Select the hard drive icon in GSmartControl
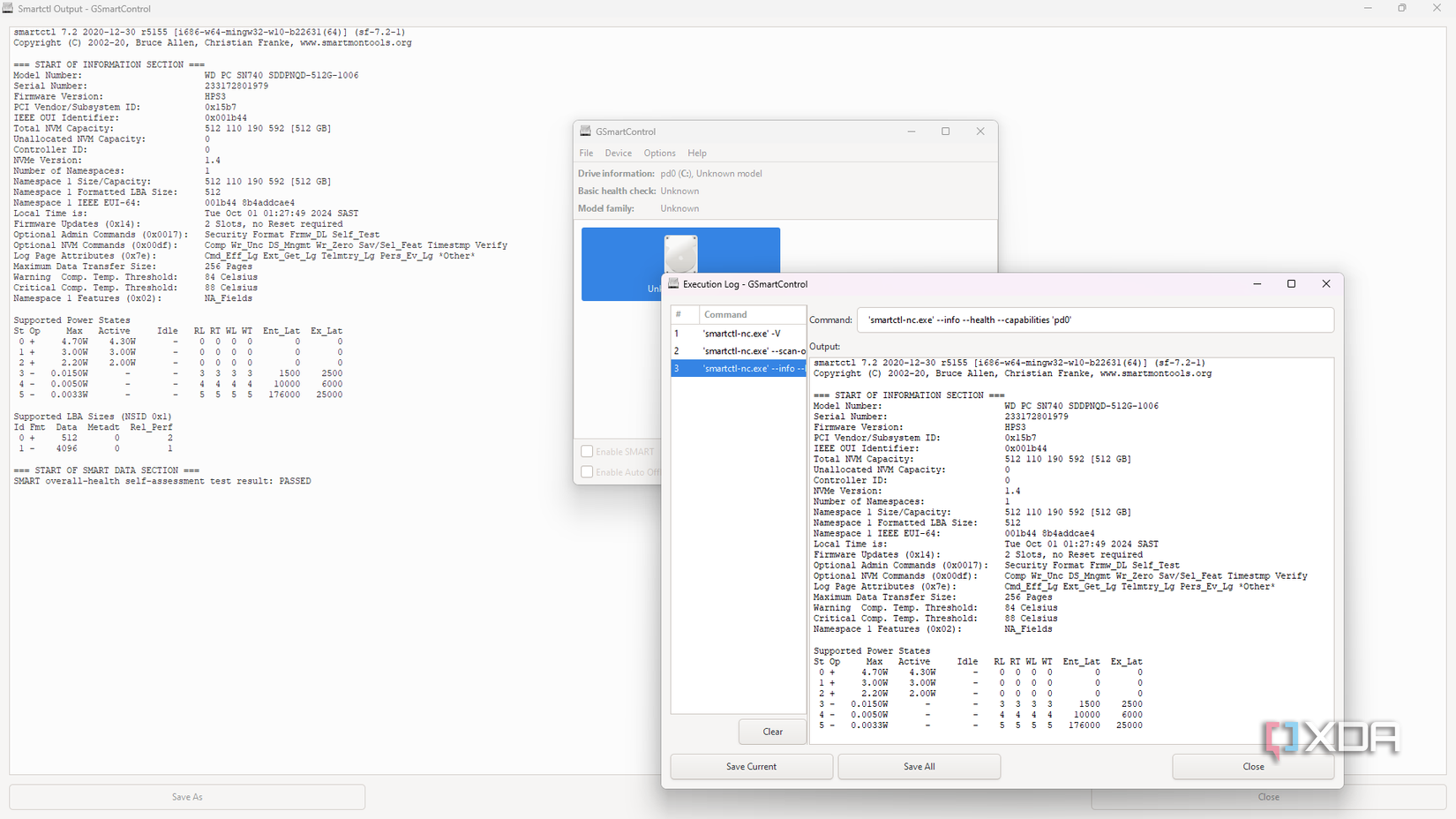This screenshot has height=819, width=1456. (x=680, y=256)
